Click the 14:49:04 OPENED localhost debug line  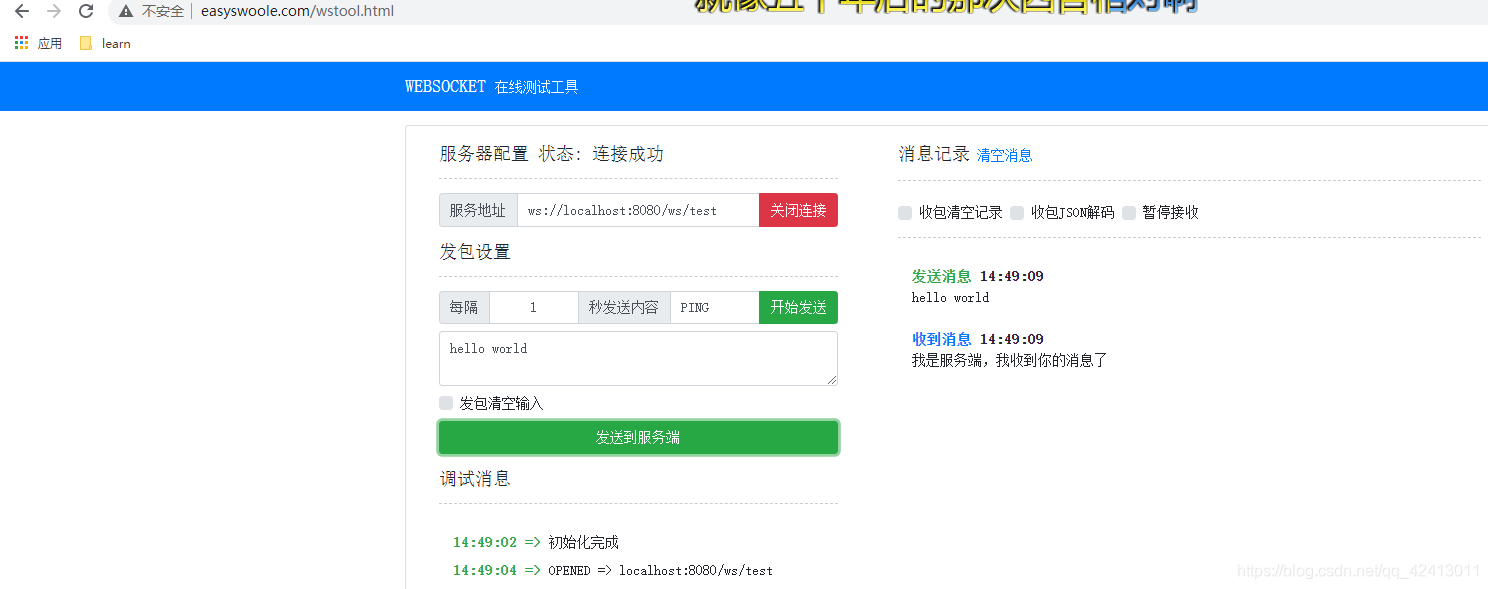[x=613, y=570]
